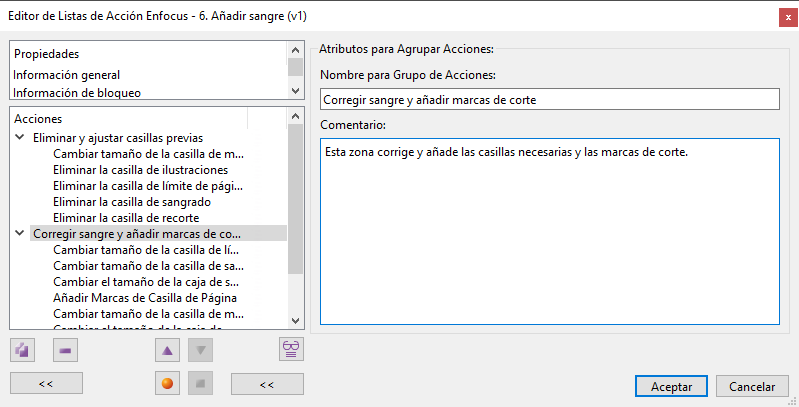Viewport: 799px width, 407px height.
Task: Select 'Cambiar tamaño de la casilla de sa...'
Action: [x=148, y=265]
